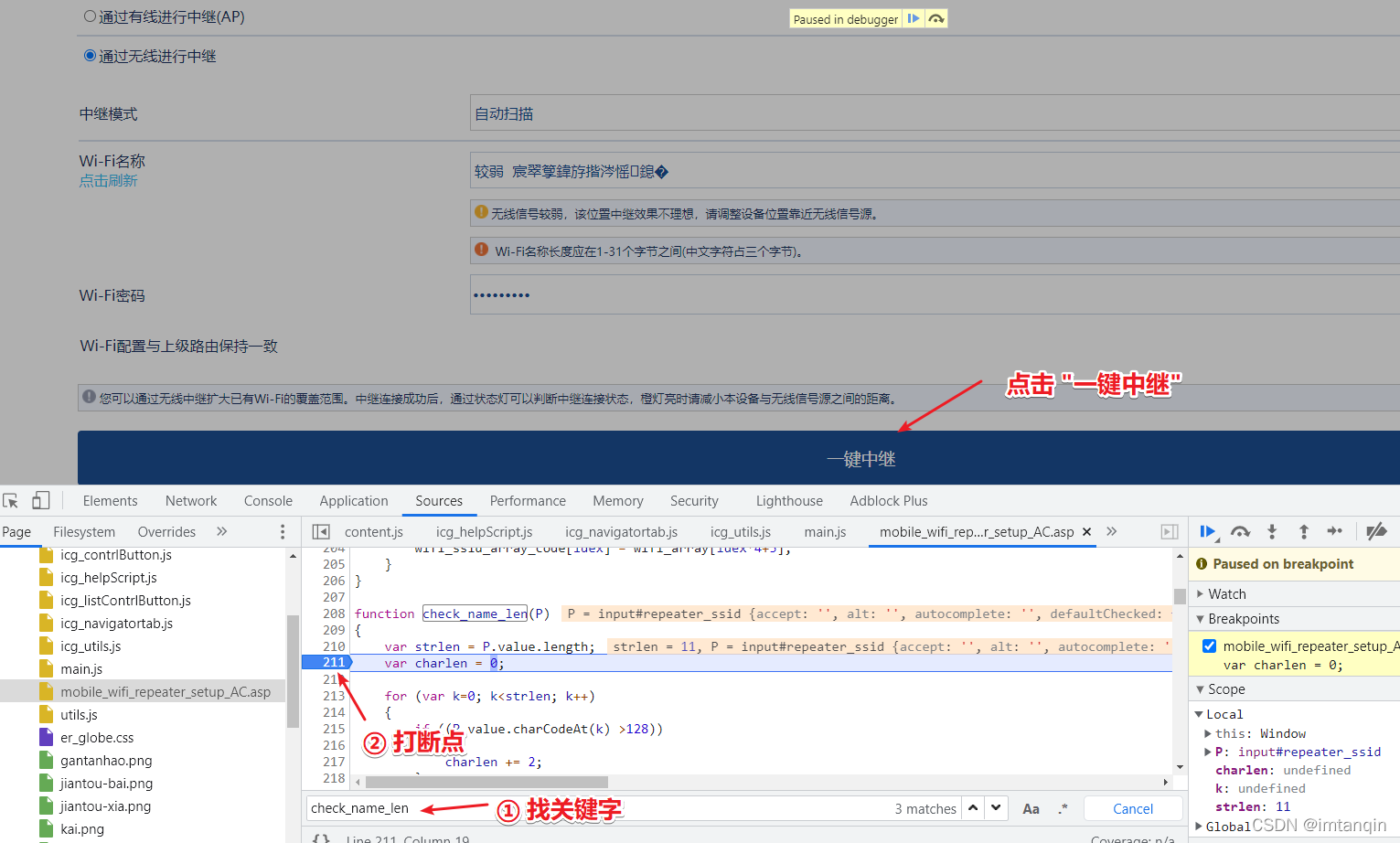Viewport: 1400px width, 843px height.
Task: Switch to the Console panel
Action: (268, 500)
